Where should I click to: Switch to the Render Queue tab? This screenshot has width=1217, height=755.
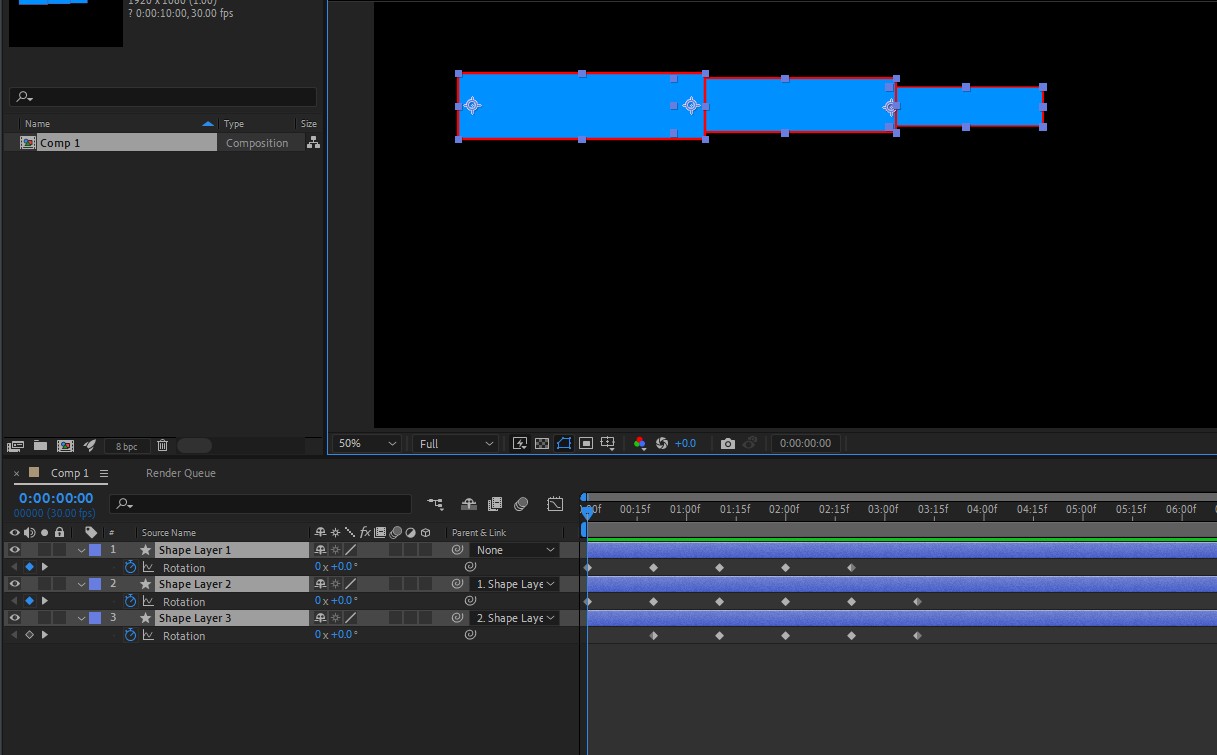(181, 473)
